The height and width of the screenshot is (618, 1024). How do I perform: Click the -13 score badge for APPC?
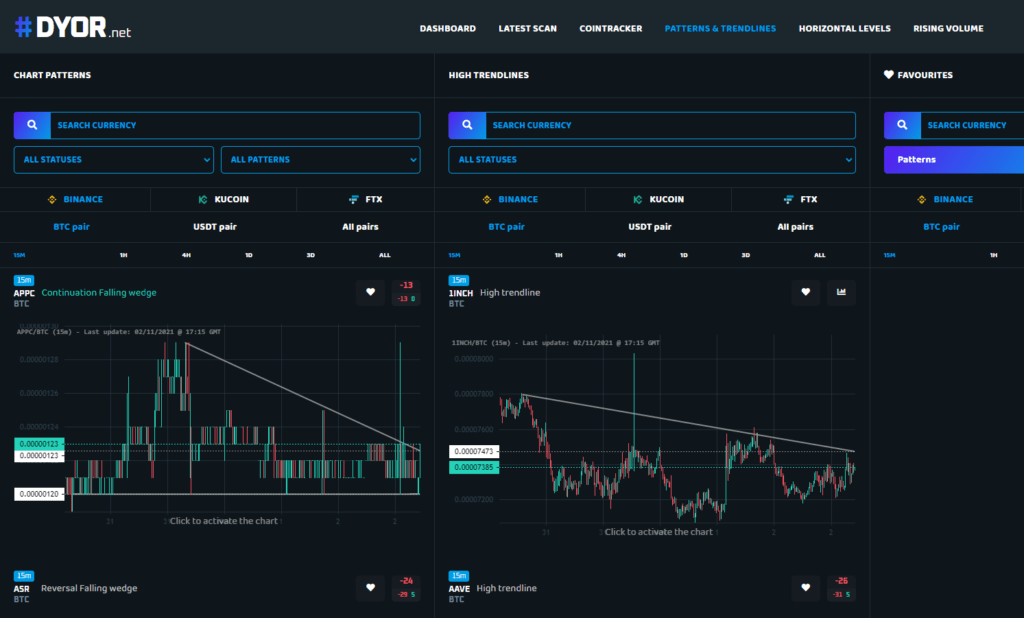(x=406, y=292)
